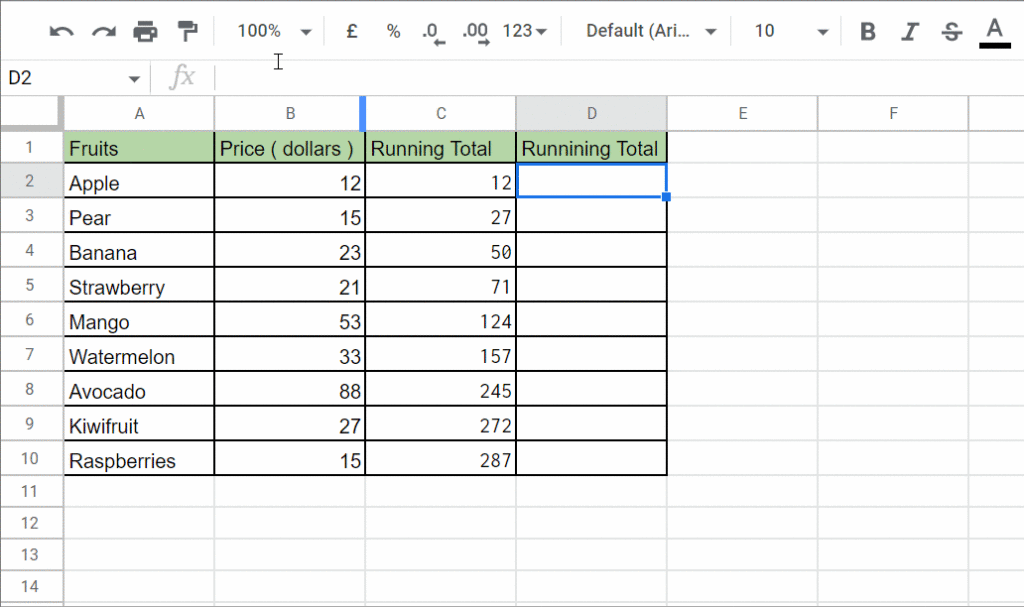Image resolution: width=1024 pixels, height=607 pixels.
Task: Select the Paint format tool
Action: click(185, 30)
